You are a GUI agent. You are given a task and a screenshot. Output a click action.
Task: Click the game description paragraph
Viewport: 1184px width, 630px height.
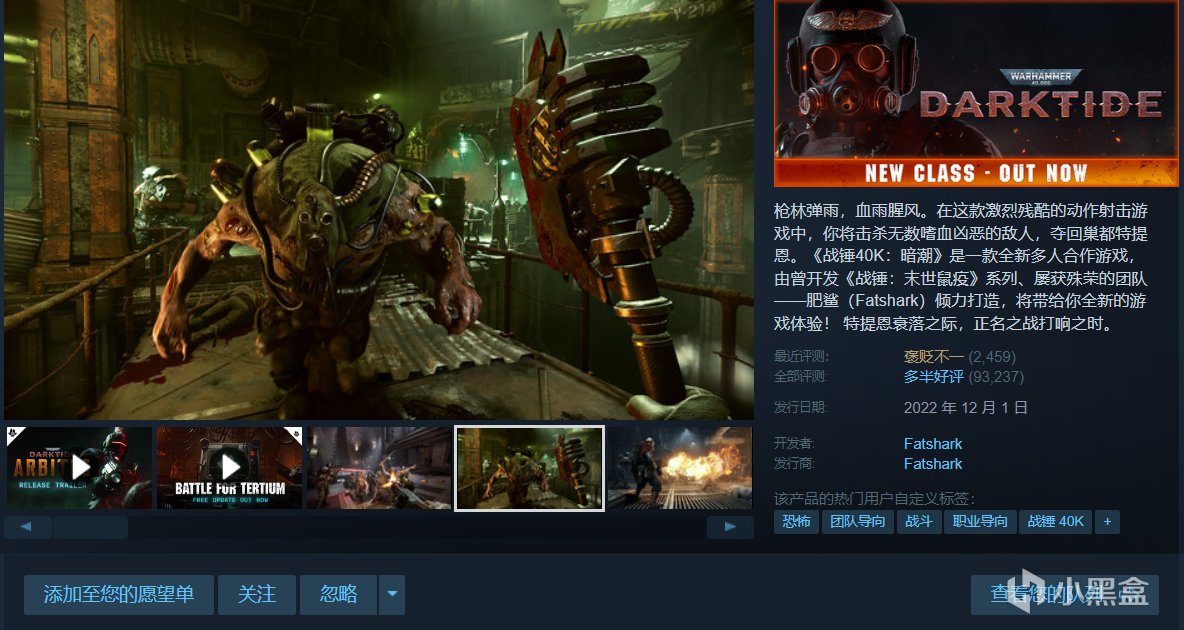(960, 267)
